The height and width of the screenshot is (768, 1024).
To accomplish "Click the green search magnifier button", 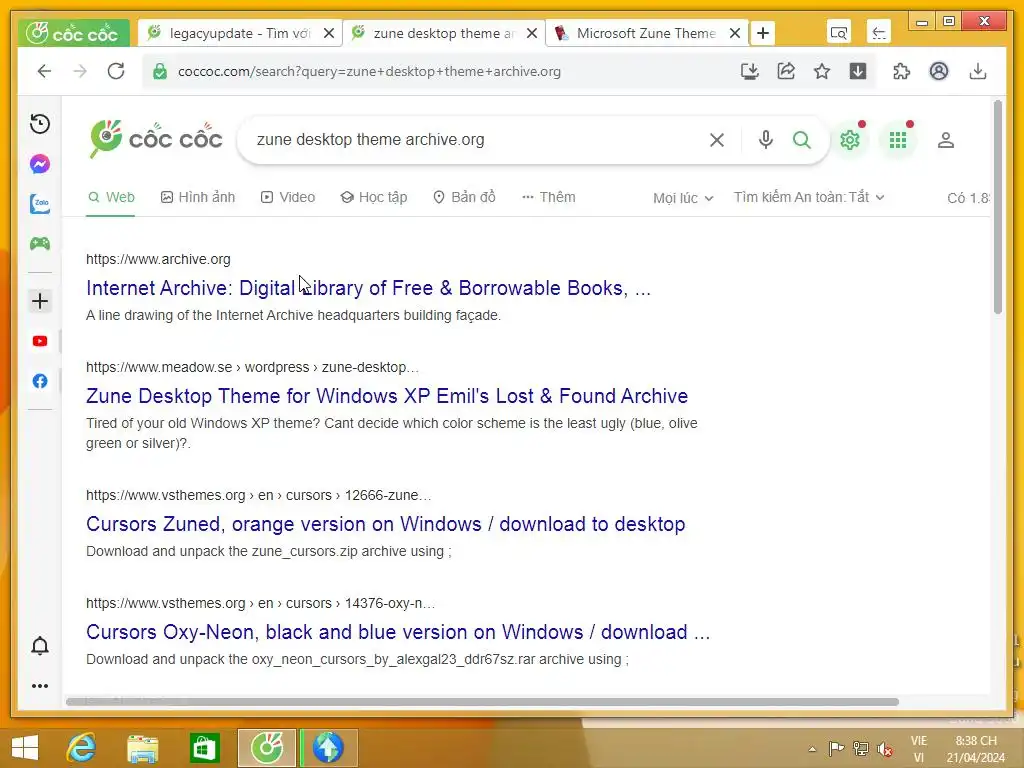I will tap(802, 140).
